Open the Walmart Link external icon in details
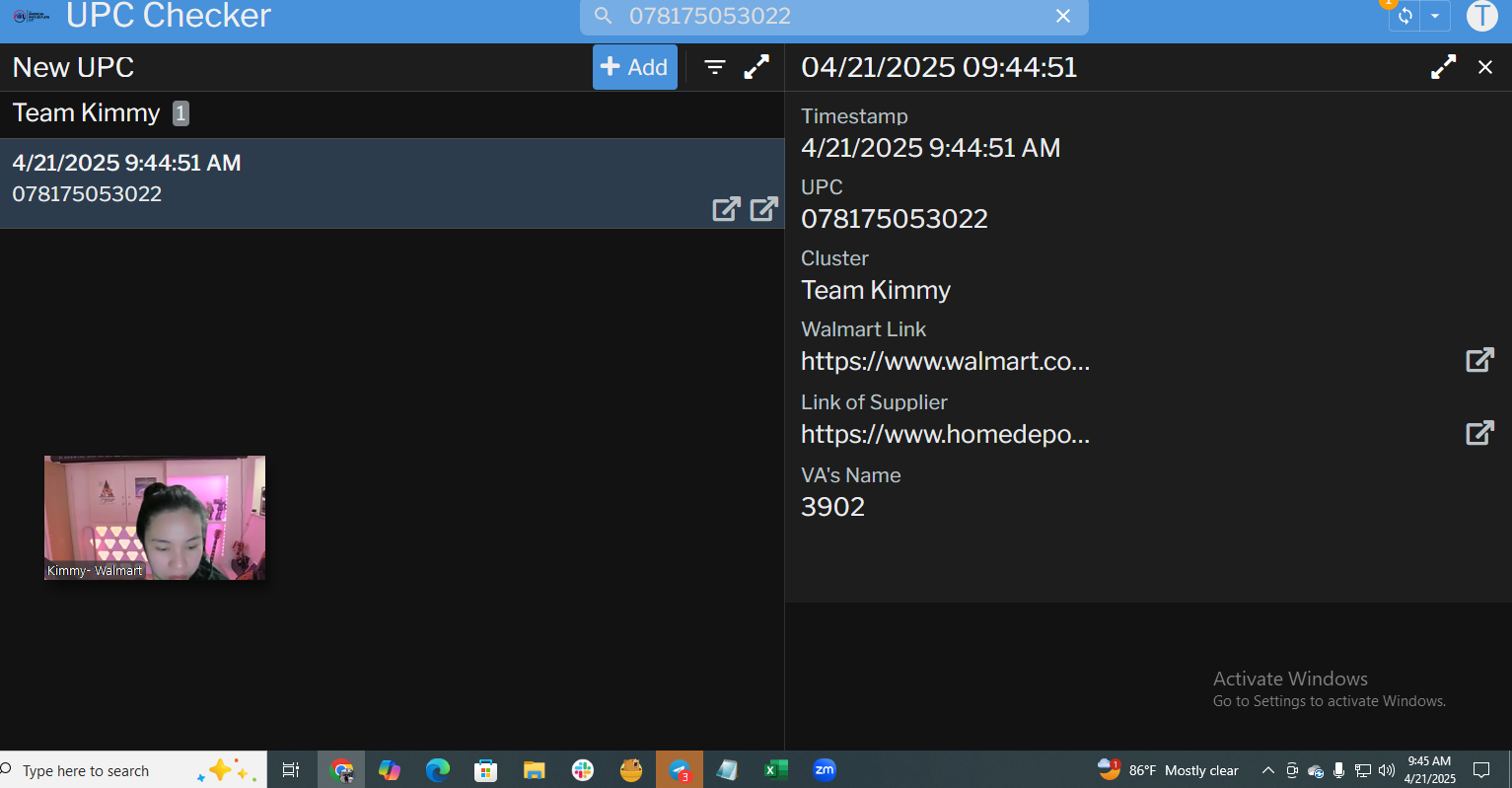Viewport: 1512px width, 788px height. click(1479, 360)
